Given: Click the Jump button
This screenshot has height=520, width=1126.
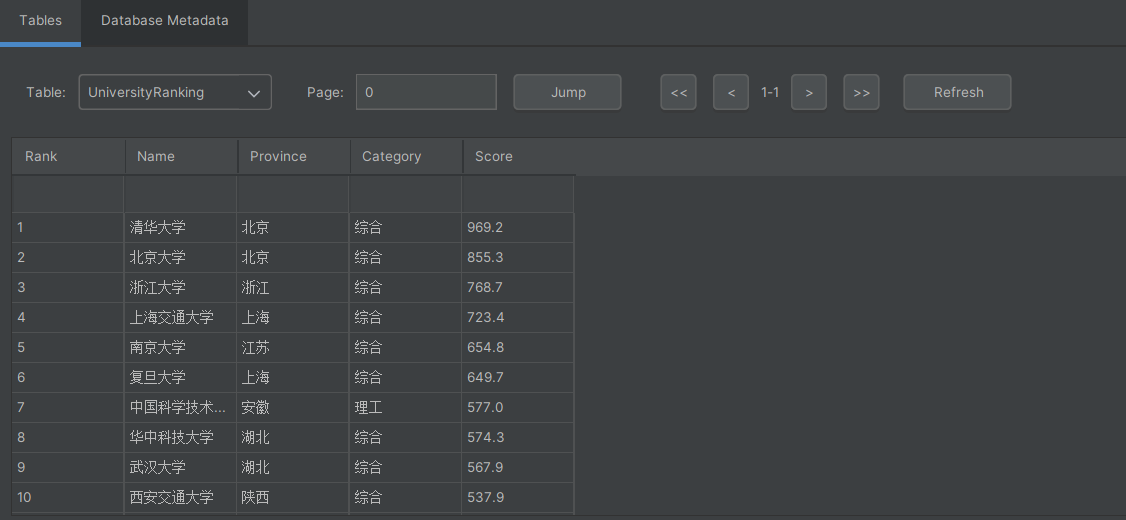Looking at the screenshot, I should coord(567,92).
